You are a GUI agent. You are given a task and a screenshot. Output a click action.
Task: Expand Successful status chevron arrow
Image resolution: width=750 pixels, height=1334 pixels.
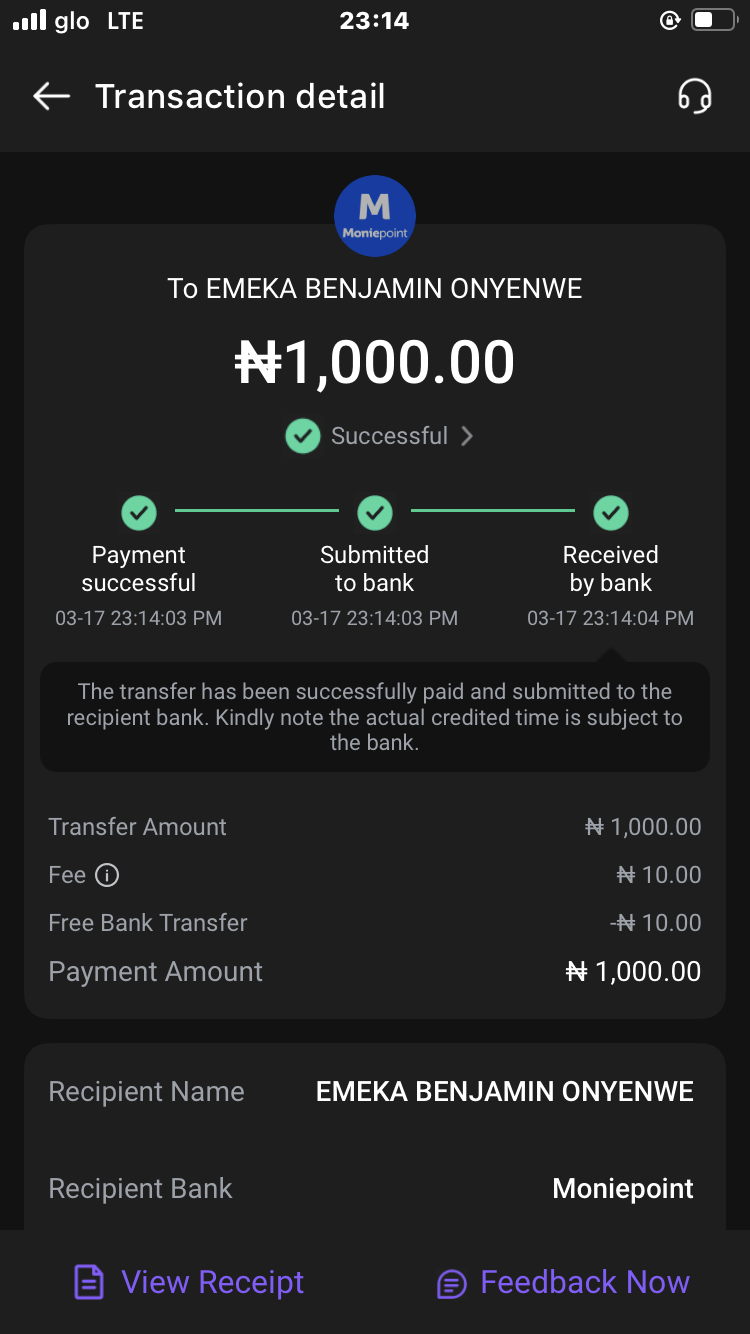(x=467, y=436)
